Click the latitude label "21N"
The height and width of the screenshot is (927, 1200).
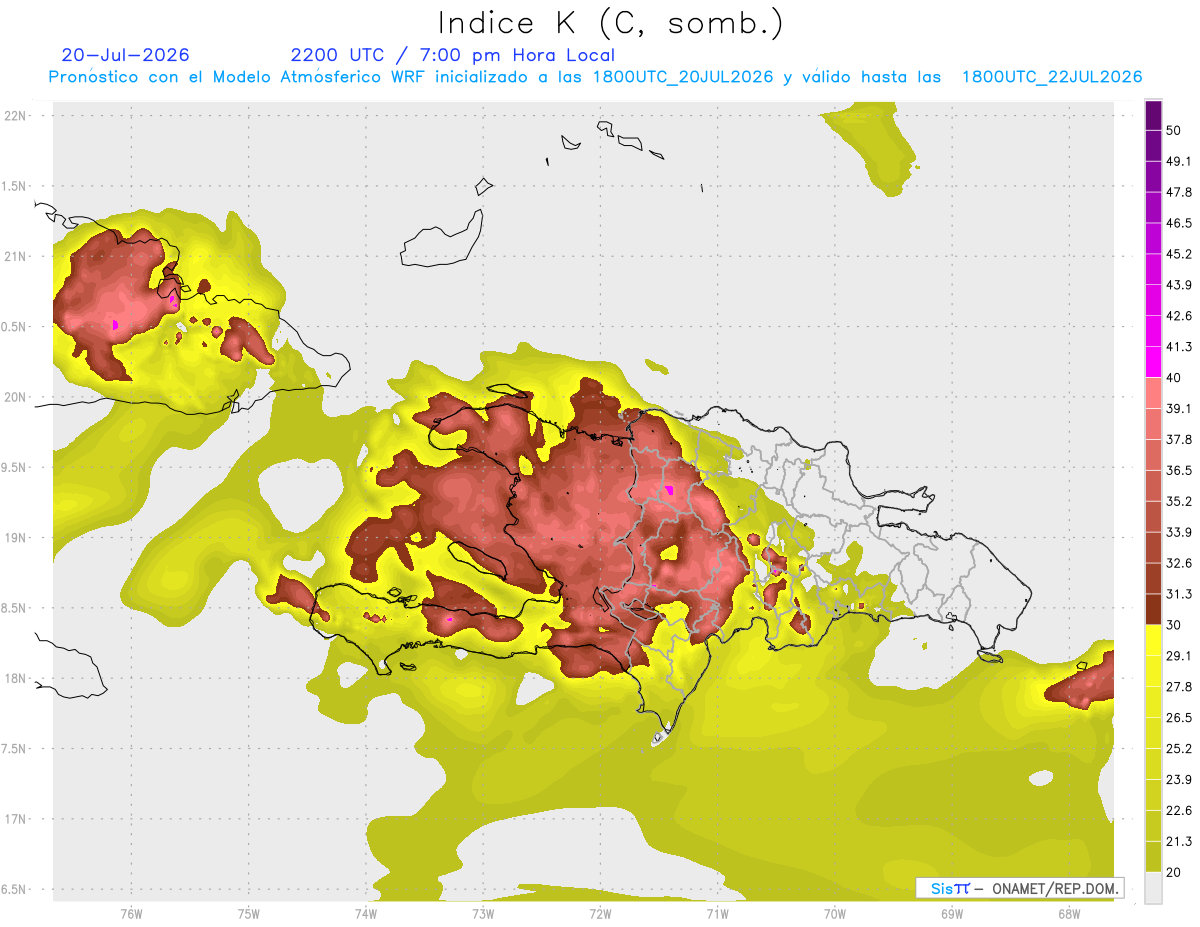(17, 256)
